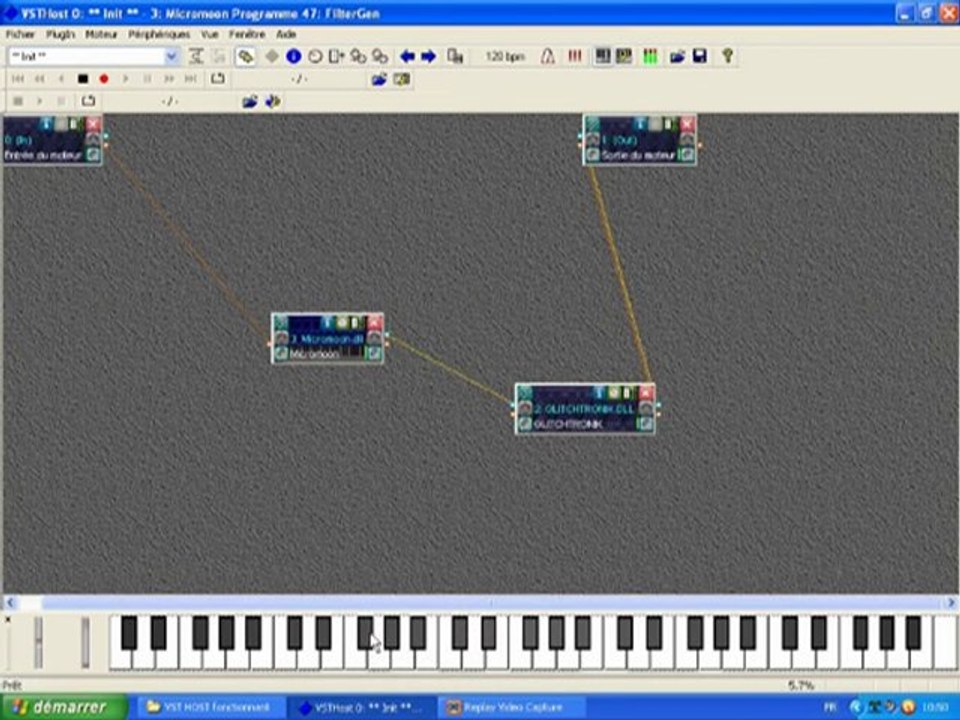Click the icon right of the blue arrows
Image resolution: width=960 pixels, height=720 pixels.
455,56
